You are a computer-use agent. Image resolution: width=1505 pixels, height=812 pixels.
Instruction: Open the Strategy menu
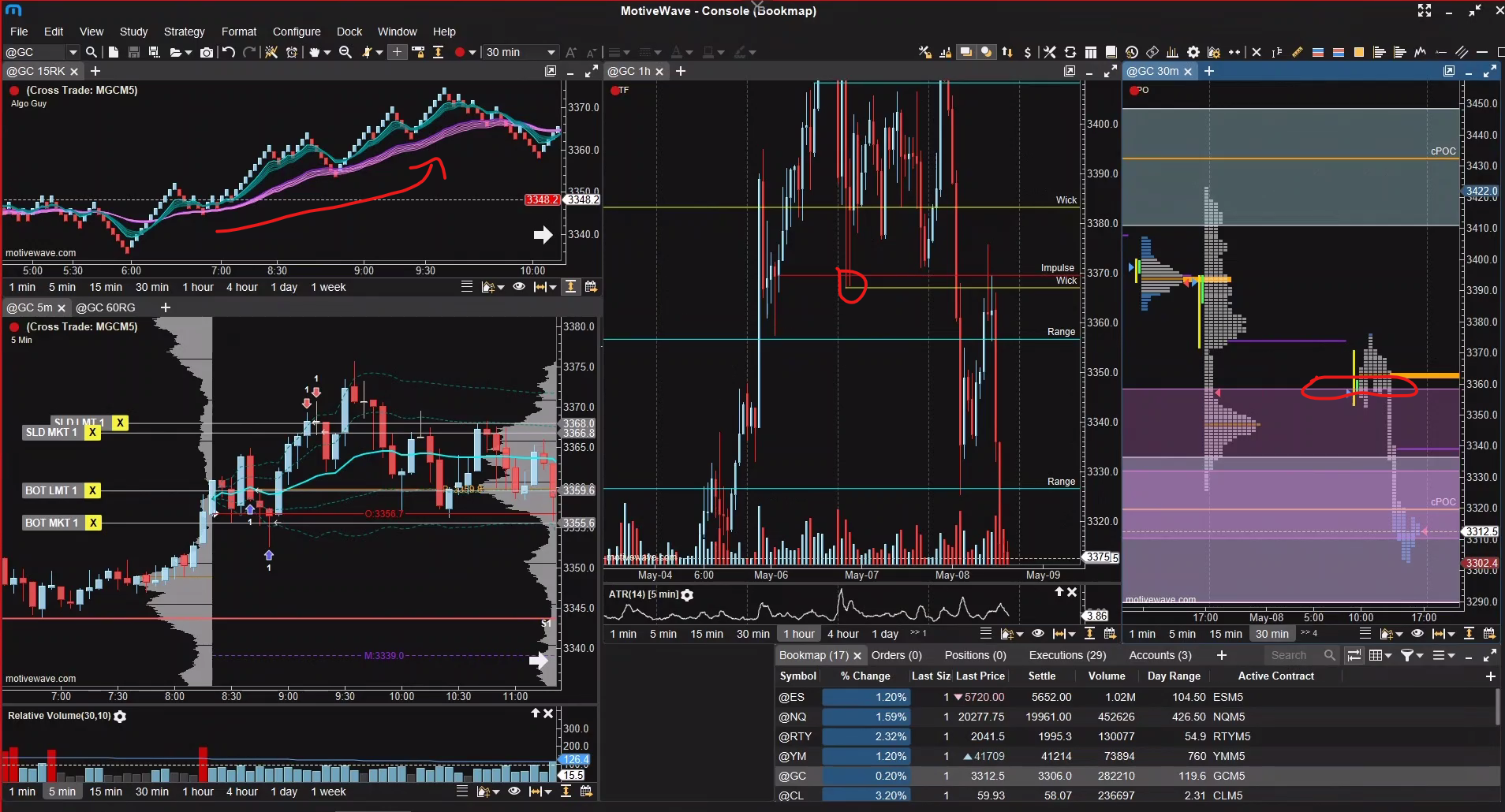click(x=184, y=32)
